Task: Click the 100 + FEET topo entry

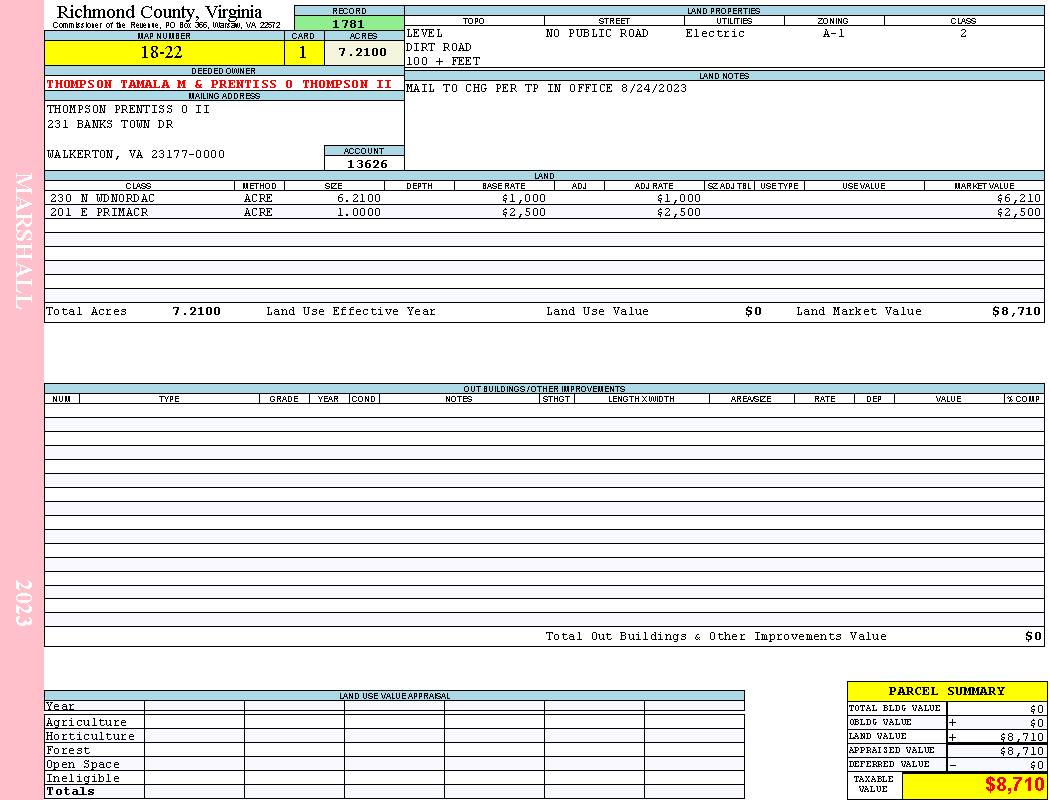Action: pyautogui.click(x=443, y=62)
